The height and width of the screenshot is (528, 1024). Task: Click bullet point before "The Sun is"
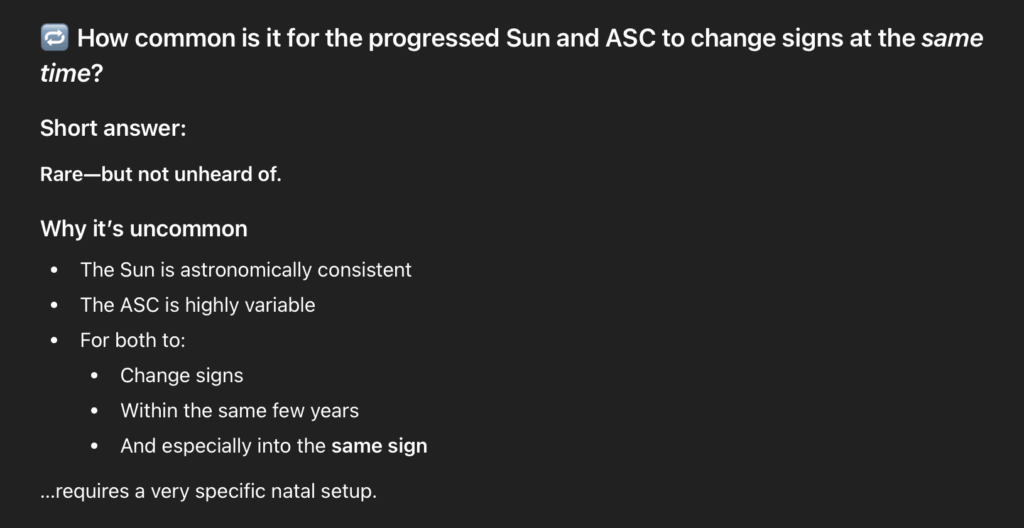click(54, 271)
